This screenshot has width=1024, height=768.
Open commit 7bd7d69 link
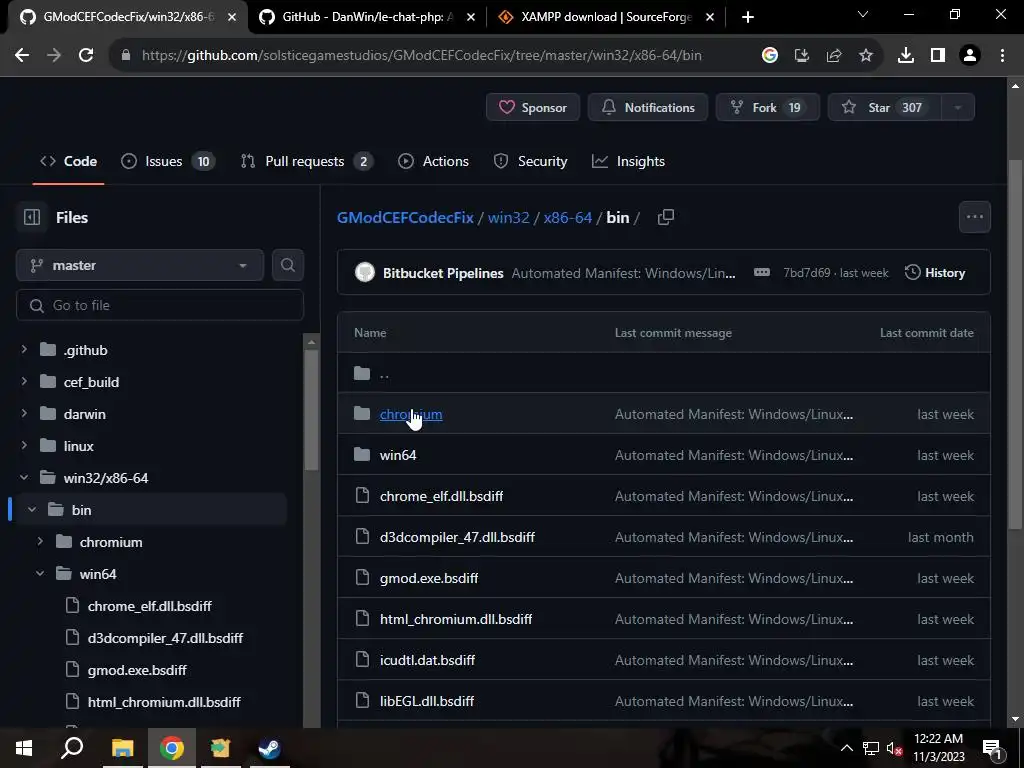click(807, 273)
